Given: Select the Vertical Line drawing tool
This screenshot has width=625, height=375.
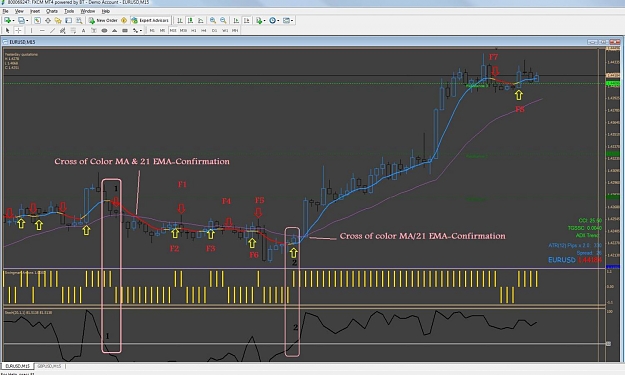Looking at the screenshot, I should [31, 30].
